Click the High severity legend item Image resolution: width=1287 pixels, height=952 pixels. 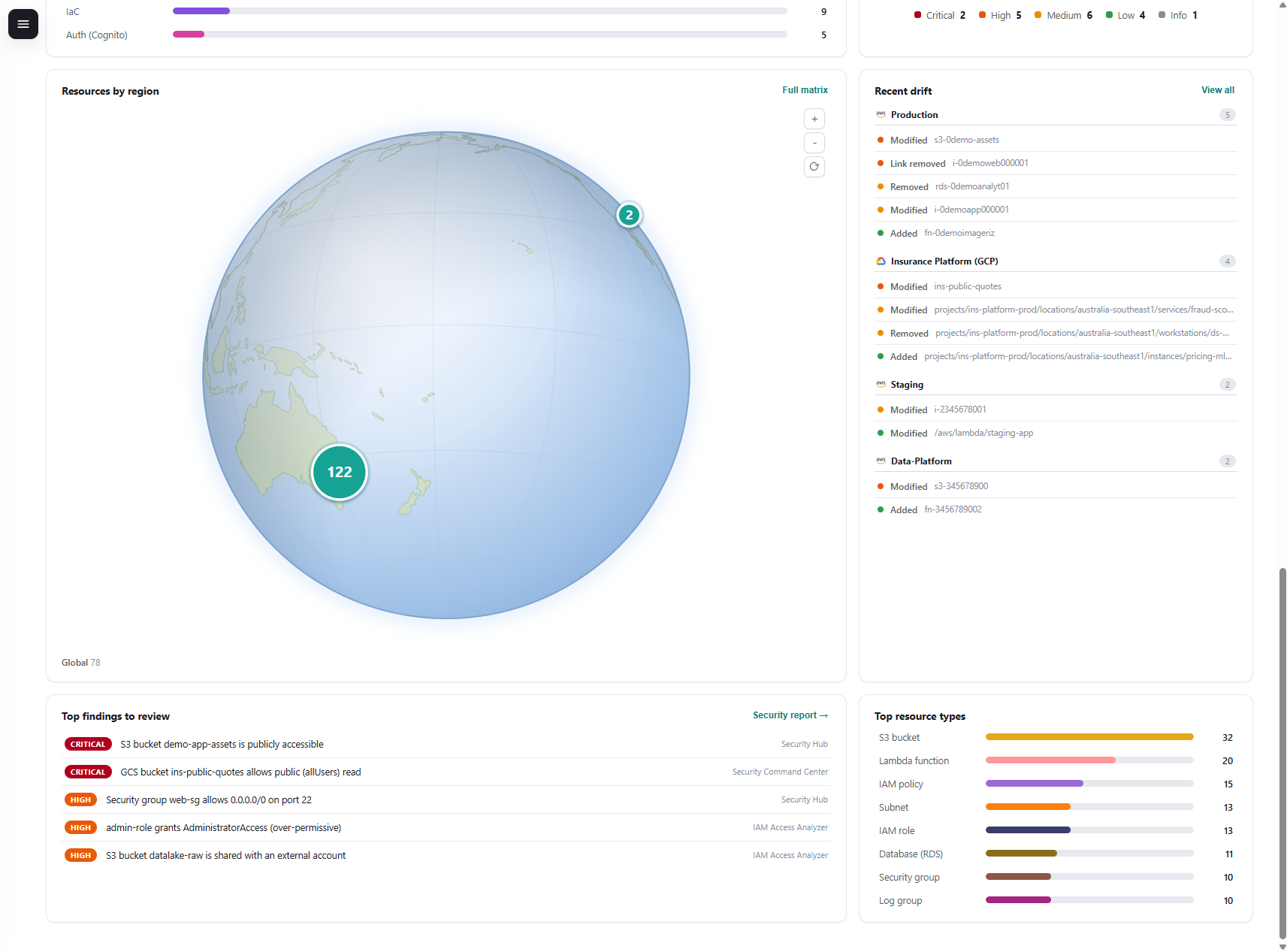point(1000,16)
